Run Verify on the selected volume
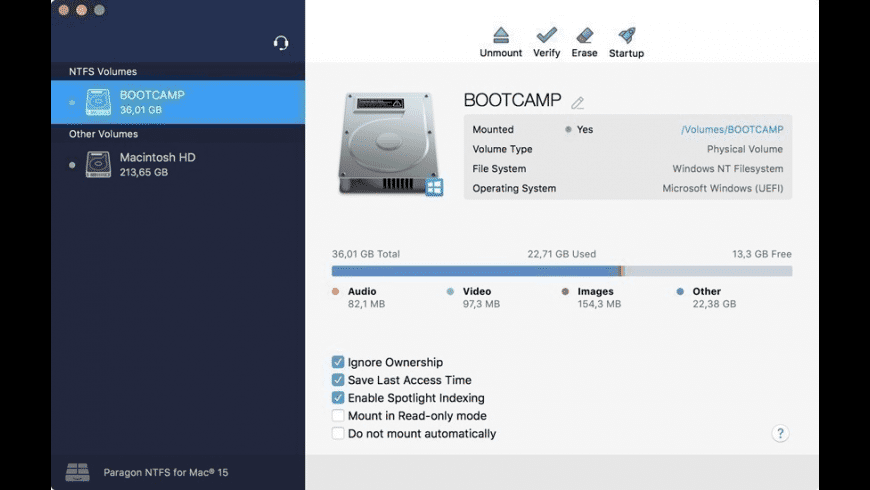The width and height of the screenshot is (870, 490). (546, 37)
